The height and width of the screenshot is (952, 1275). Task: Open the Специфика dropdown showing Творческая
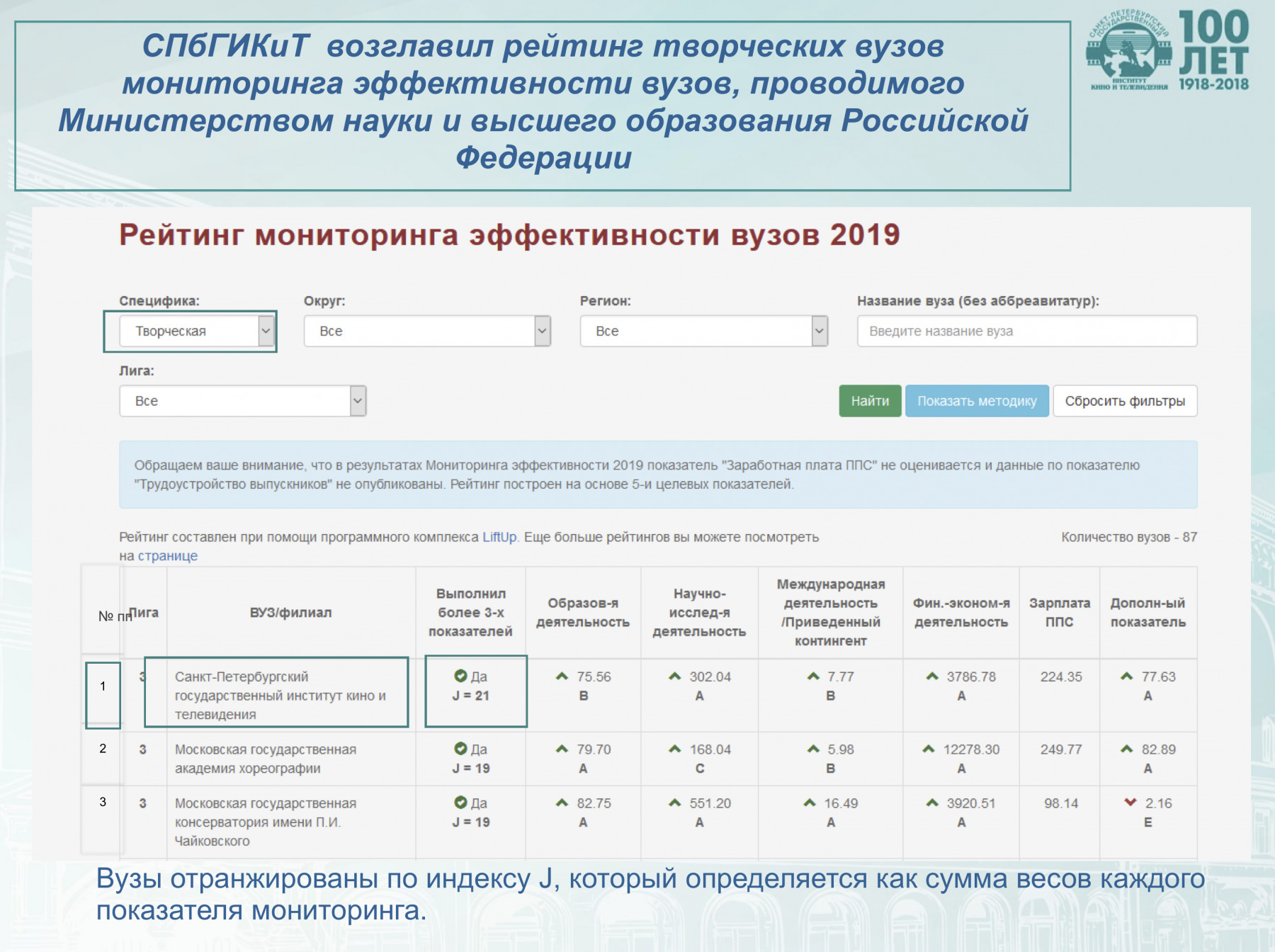click(197, 331)
